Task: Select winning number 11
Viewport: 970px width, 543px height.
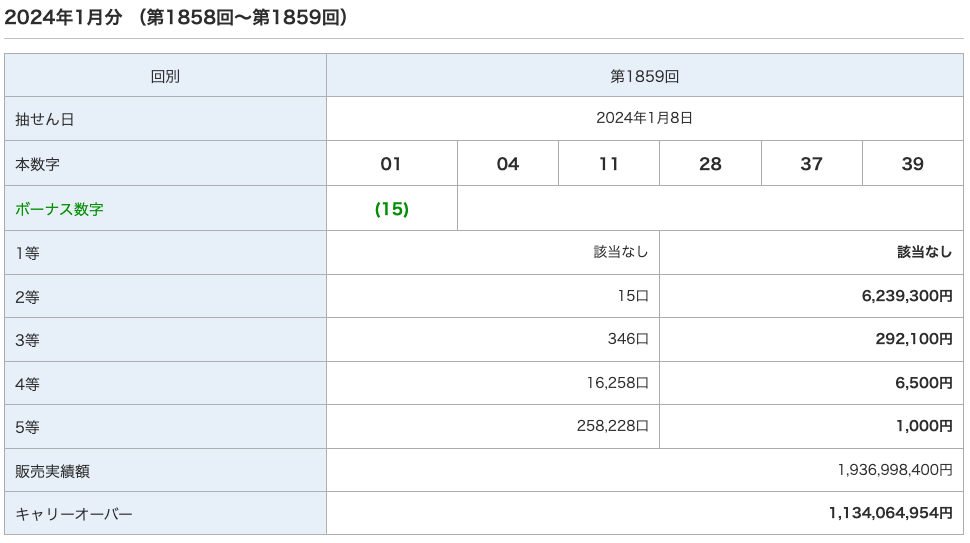Action: tap(609, 164)
